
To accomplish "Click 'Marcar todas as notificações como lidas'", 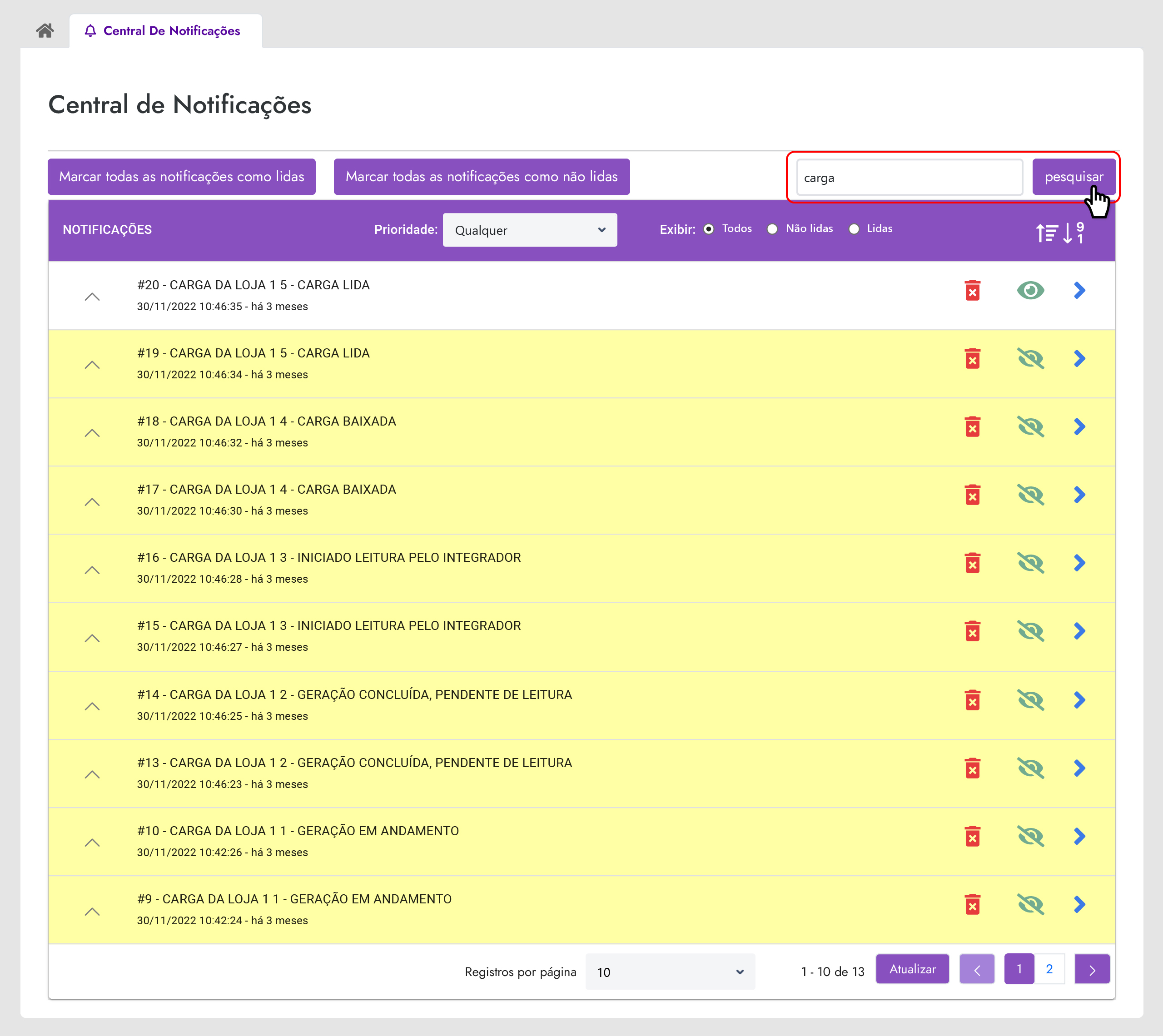I will (182, 177).
